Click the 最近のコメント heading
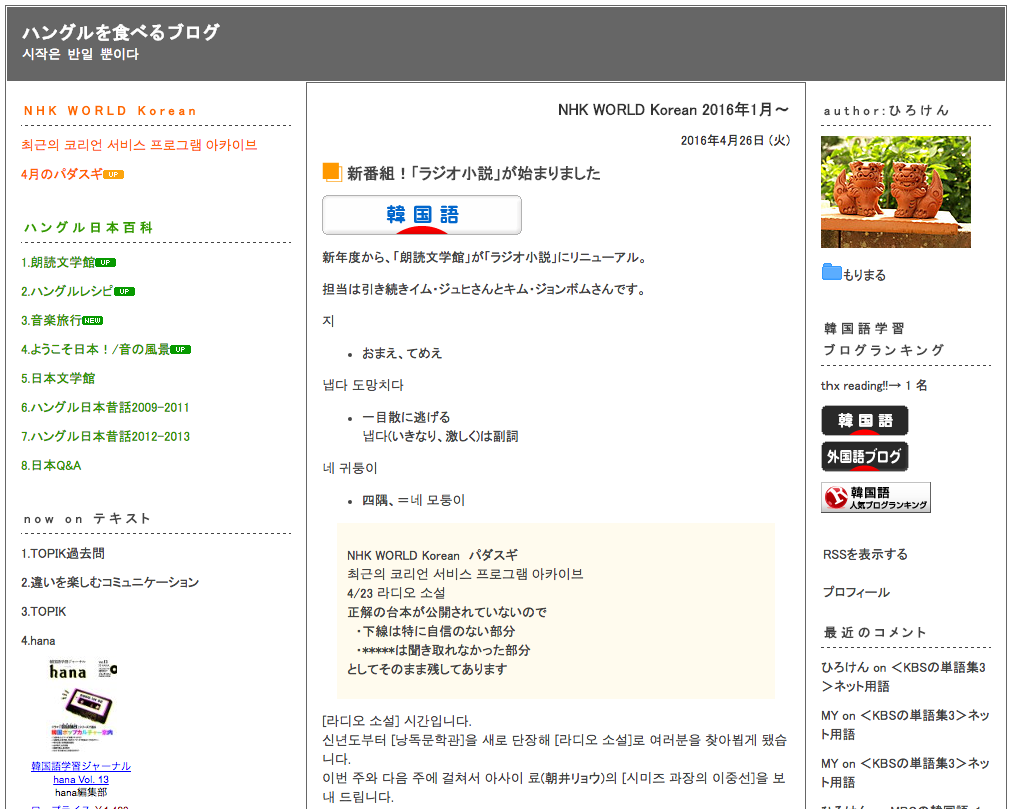 875,633
